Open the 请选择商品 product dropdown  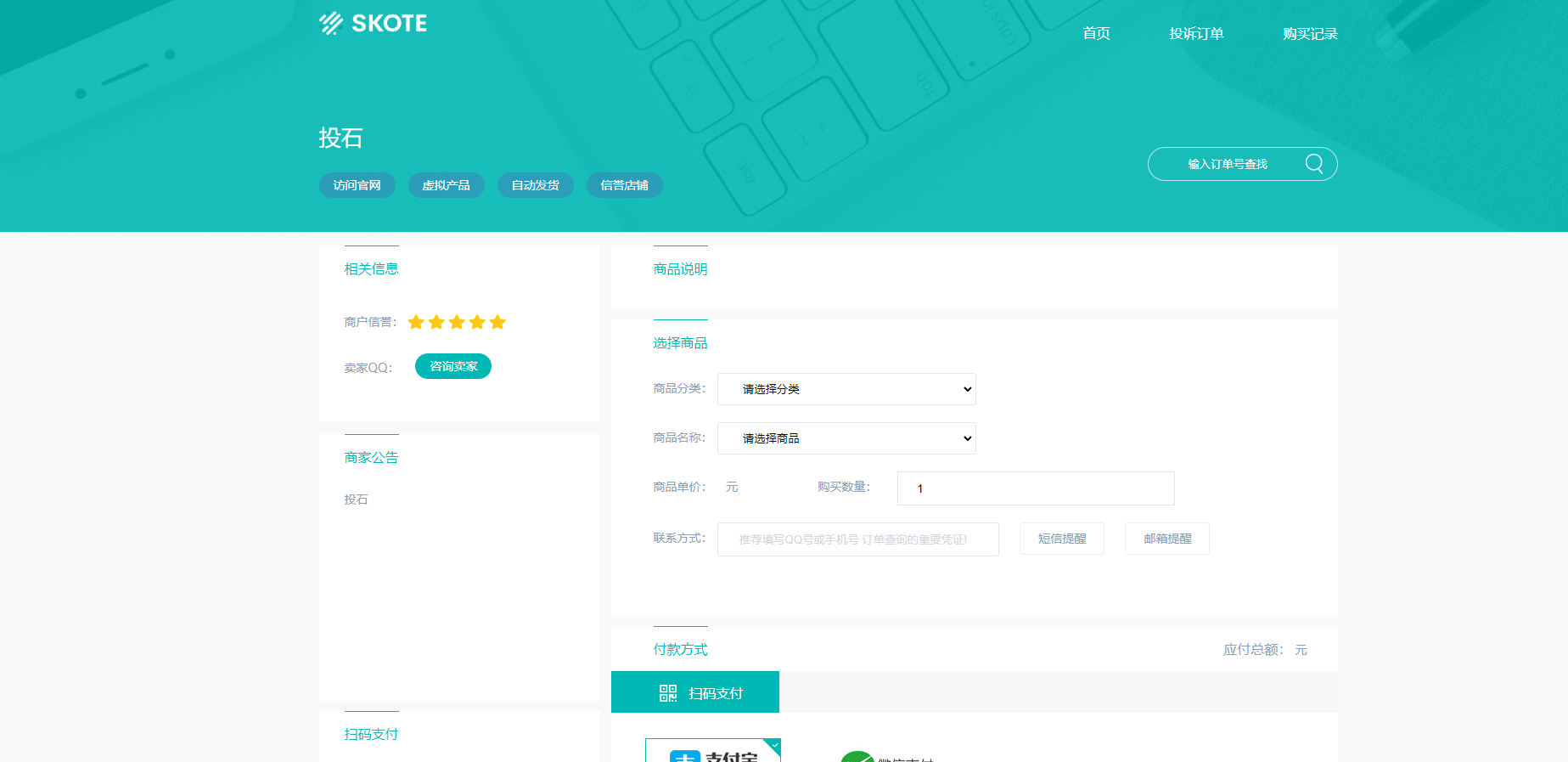coord(846,438)
